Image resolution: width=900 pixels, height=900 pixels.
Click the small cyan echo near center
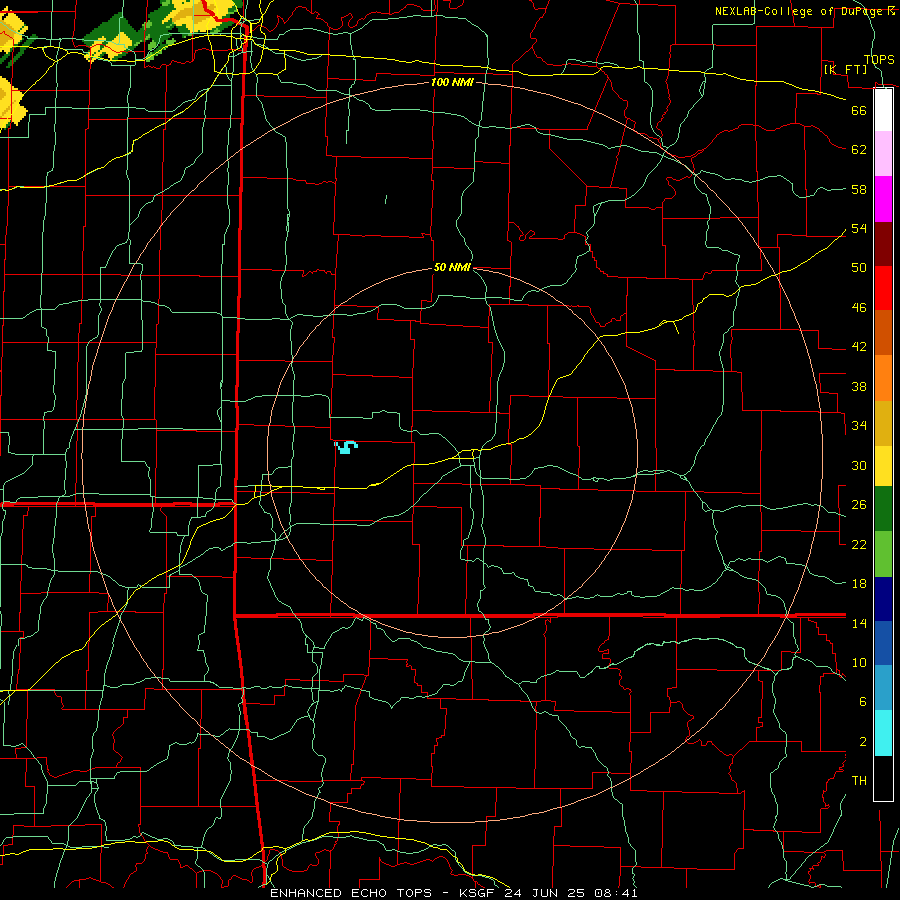click(346, 447)
